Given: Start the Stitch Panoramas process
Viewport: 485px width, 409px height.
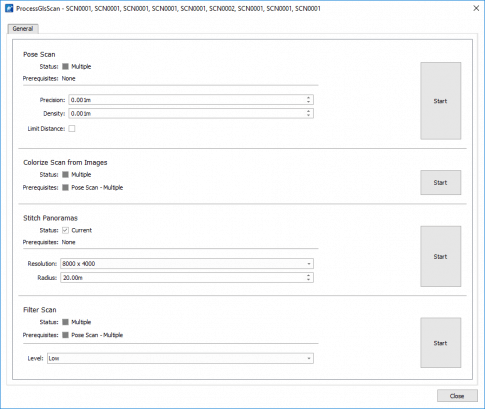Looking at the screenshot, I should point(440,256).
